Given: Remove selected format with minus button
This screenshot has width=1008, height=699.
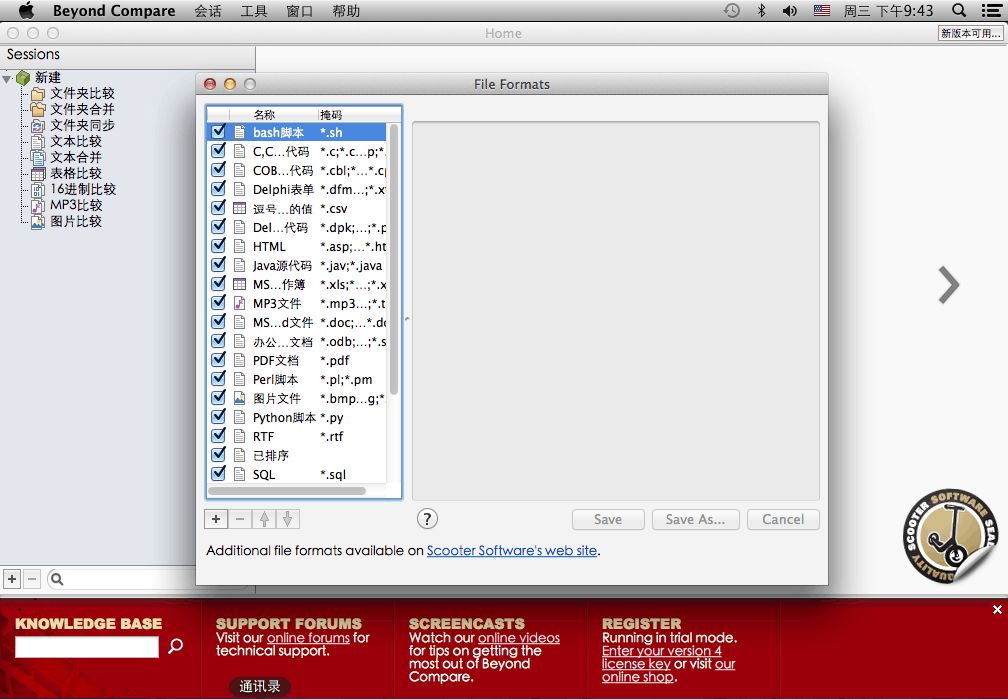Looking at the screenshot, I should [x=240, y=519].
